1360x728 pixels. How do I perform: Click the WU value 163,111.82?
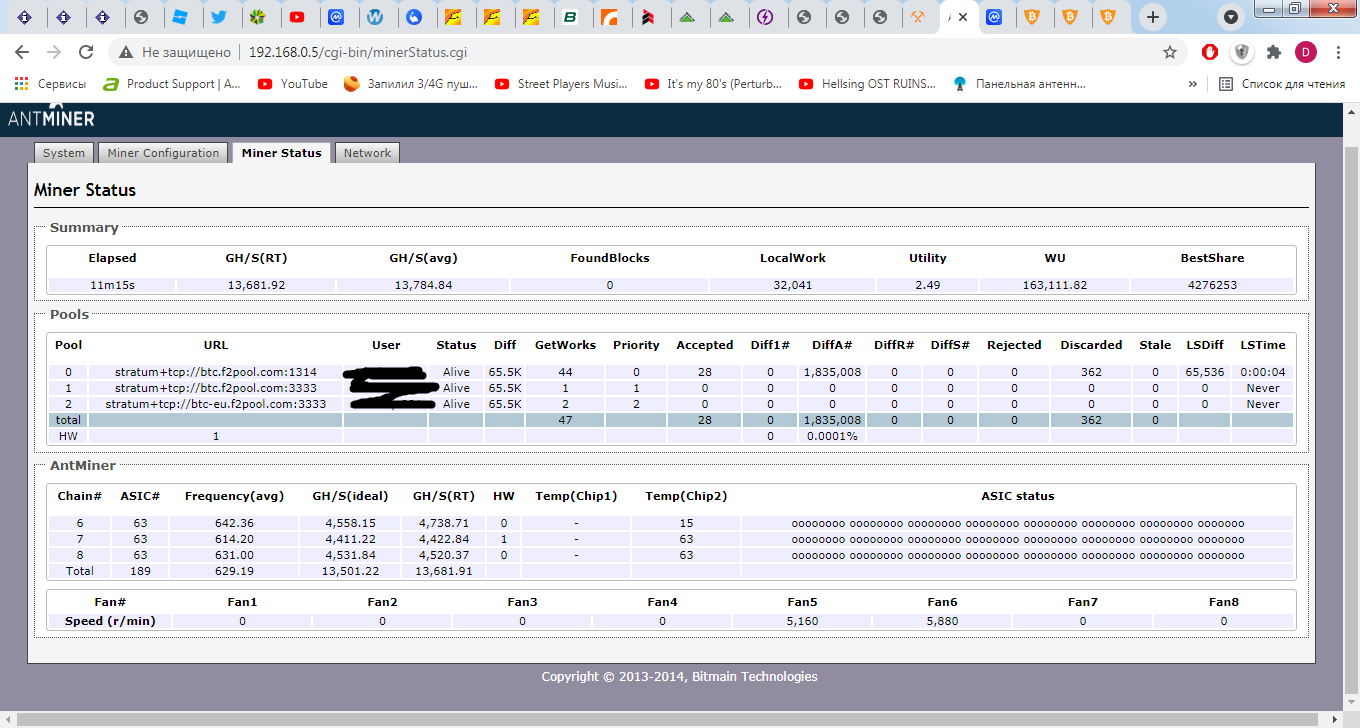pos(1053,285)
